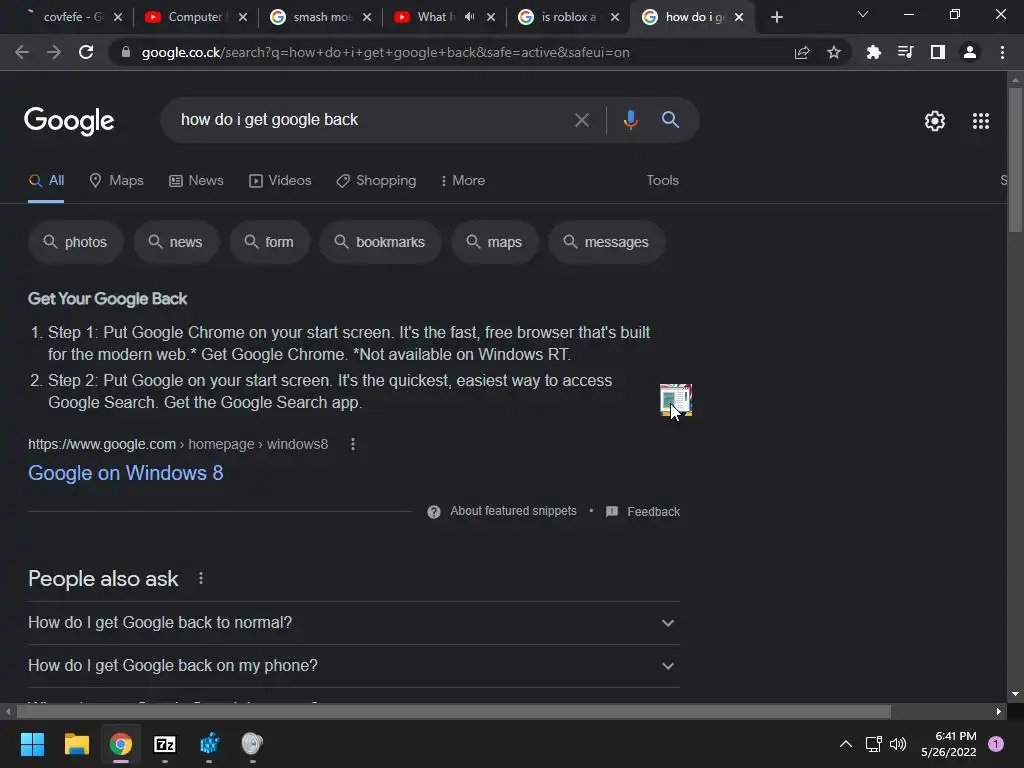The image size is (1024, 768).
Task: Refine search with messages chip
Action: (x=607, y=242)
